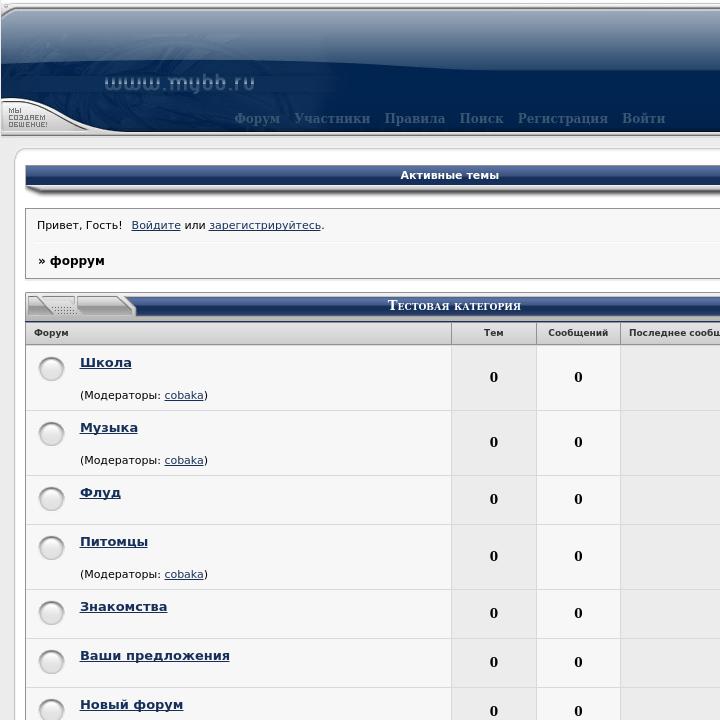720x720 pixels.
Task: Click the Сообщений count for Музыка
Action: tap(578, 442)
